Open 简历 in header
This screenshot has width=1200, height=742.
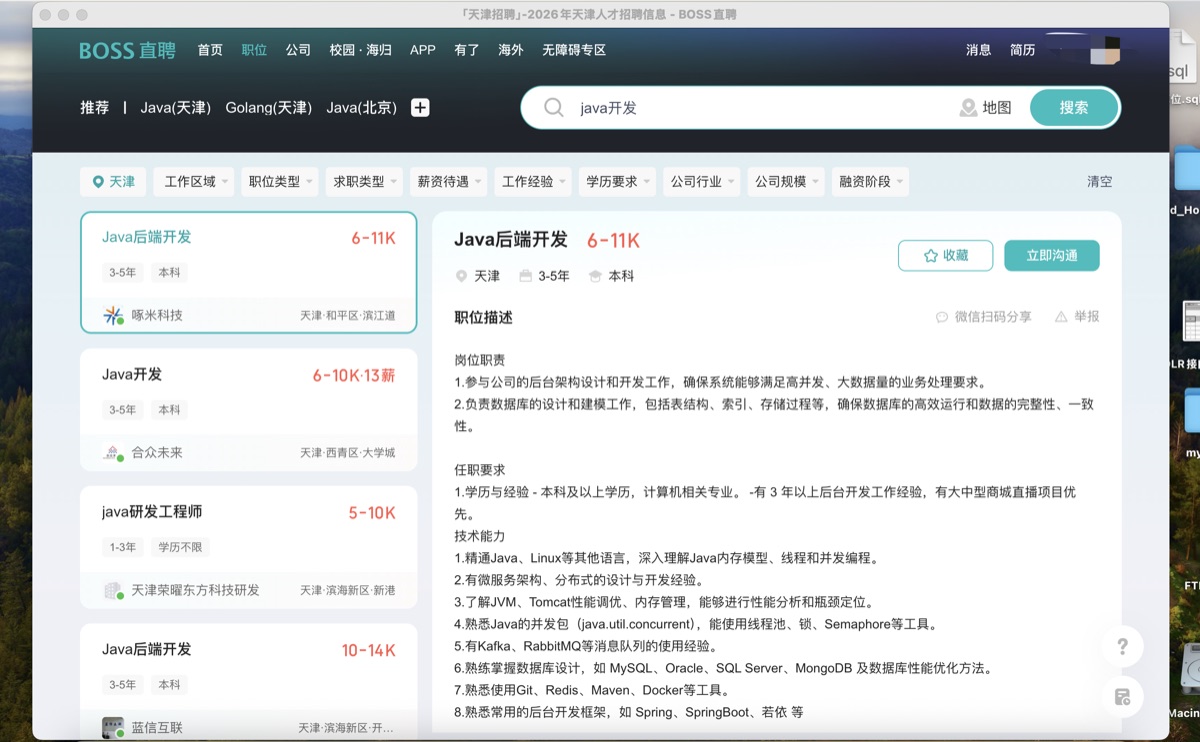[x=1023, y=50]
